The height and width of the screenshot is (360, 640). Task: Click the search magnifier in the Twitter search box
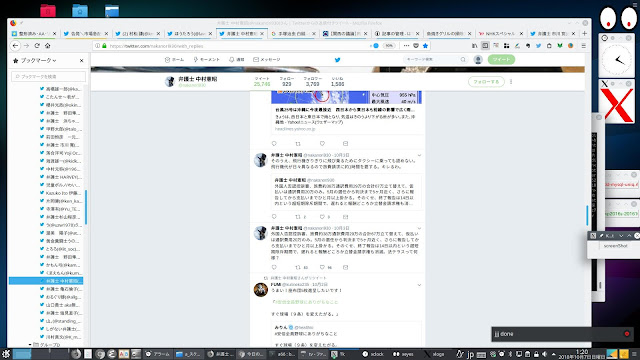tap(463, 60)
